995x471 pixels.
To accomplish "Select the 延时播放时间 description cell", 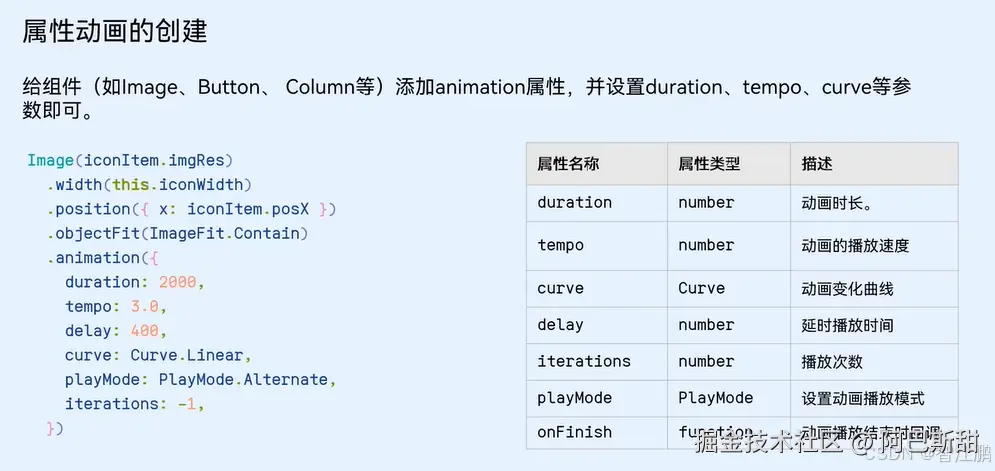I will pyautogui.click(x=847, y=325).
